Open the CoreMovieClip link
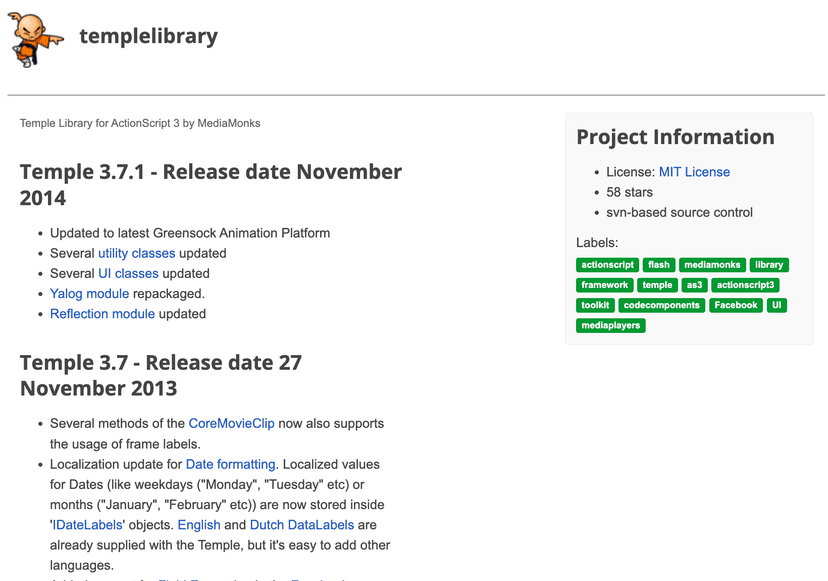828x581 pixels. click(x=231, y=423)
